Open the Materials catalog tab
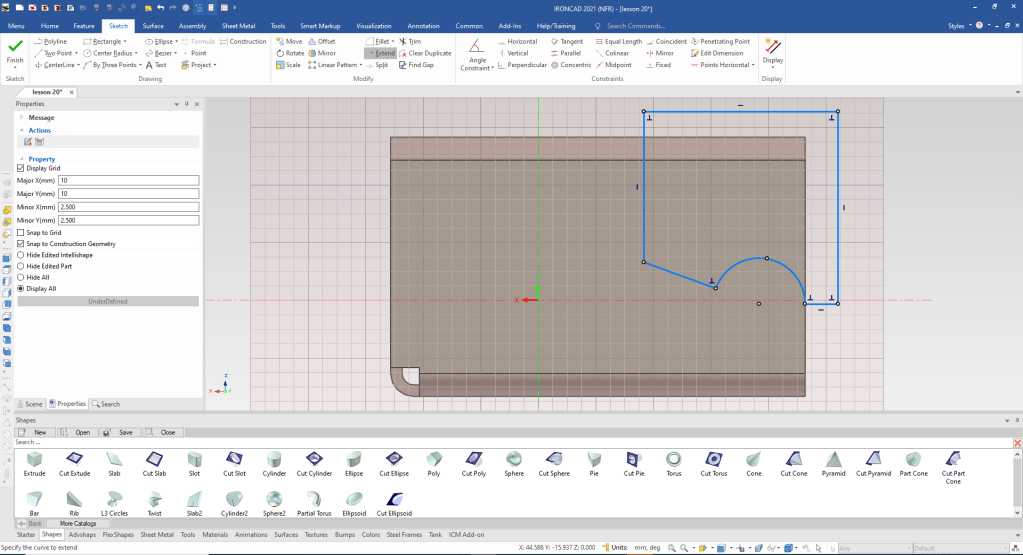1023x555 pixels. (x=215, y=535)
